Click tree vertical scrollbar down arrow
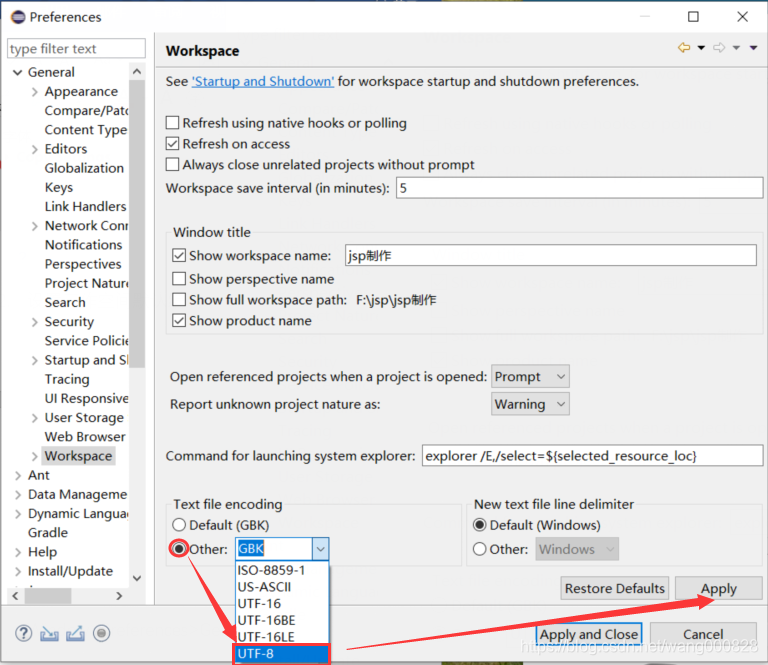The image size is (768, 665). [x=137, y=578]
